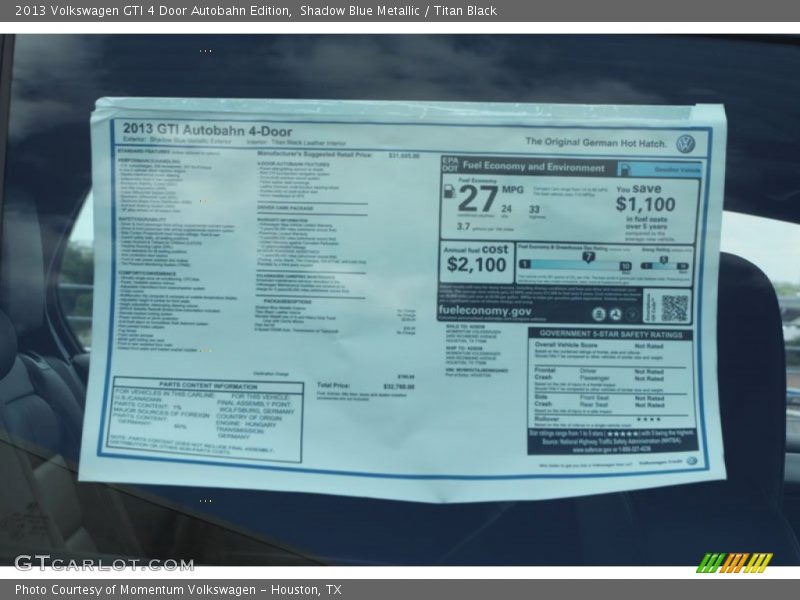Click the small VW logo at the sticker's bottom corner
Viewport: 800px width, 600px height.
[x=691, y=461]
